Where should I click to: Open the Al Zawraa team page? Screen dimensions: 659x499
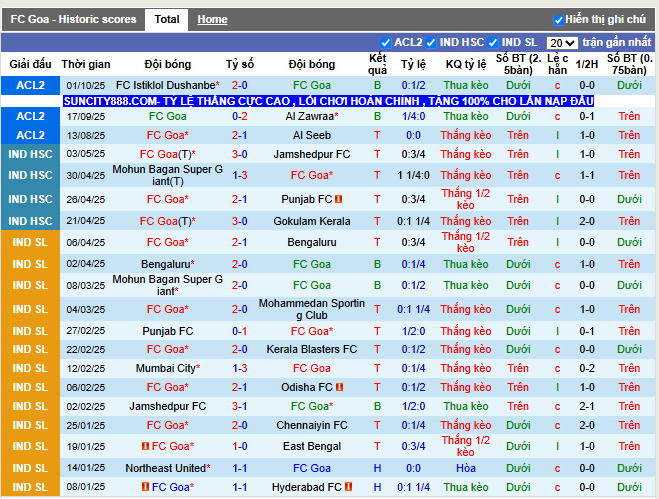point(311,116)
